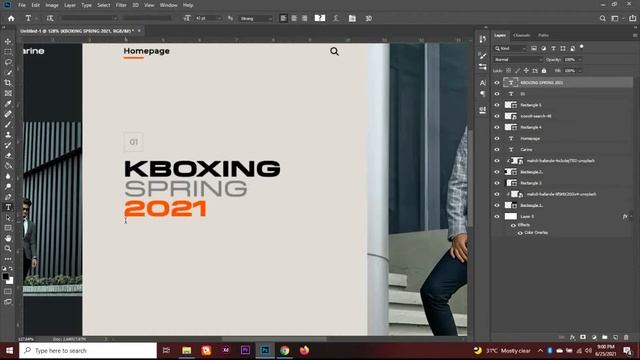Hide the Rectangle 4 layer
Screen dimensions: 640x360
click(497, 127)
